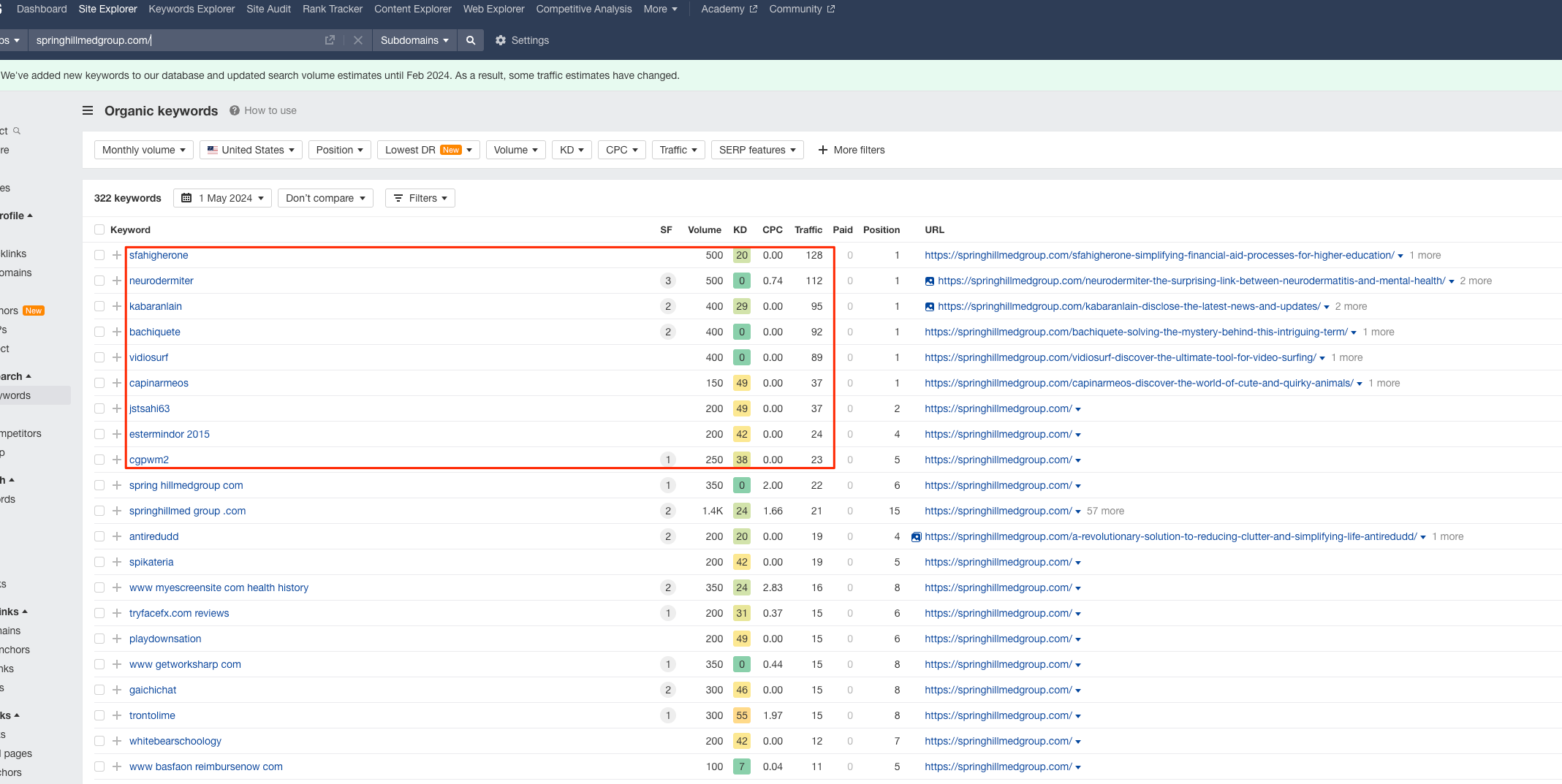The image size is (1562, 784).
Task: Open Settings gear icon
Action: coord(501,40)
